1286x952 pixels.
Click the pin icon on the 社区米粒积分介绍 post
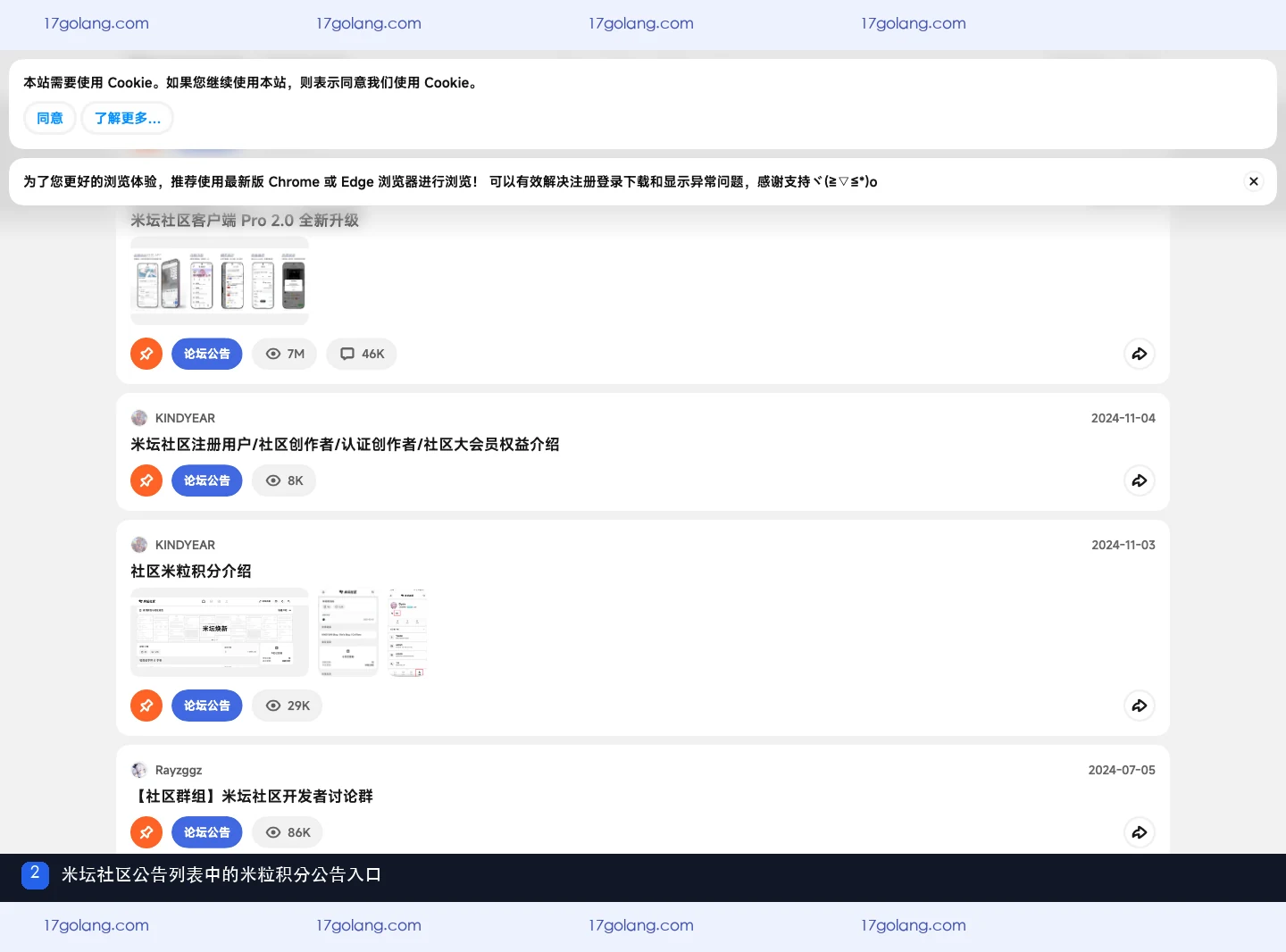pyautogui.click(x=146, y=706)
